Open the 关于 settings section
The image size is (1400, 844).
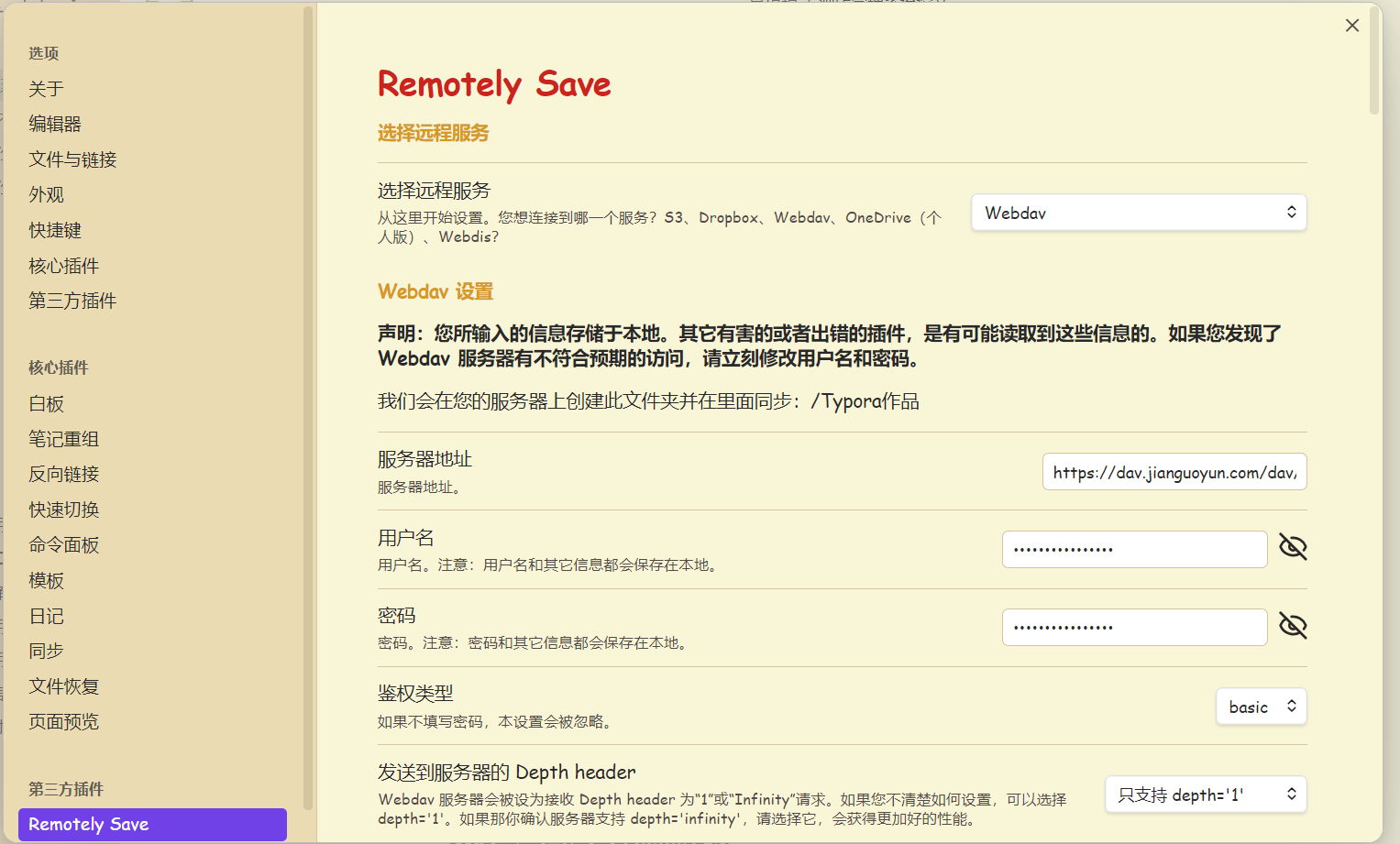46,89
